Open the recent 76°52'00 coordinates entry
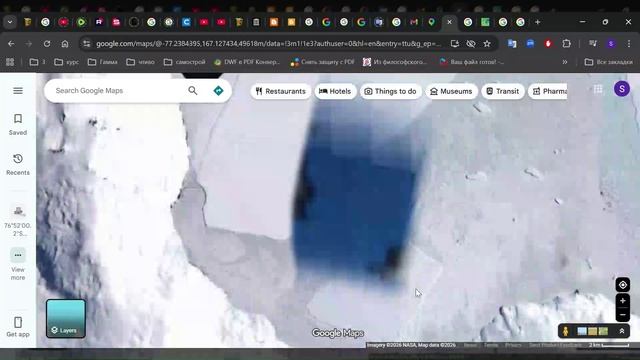 coord(18,220)
